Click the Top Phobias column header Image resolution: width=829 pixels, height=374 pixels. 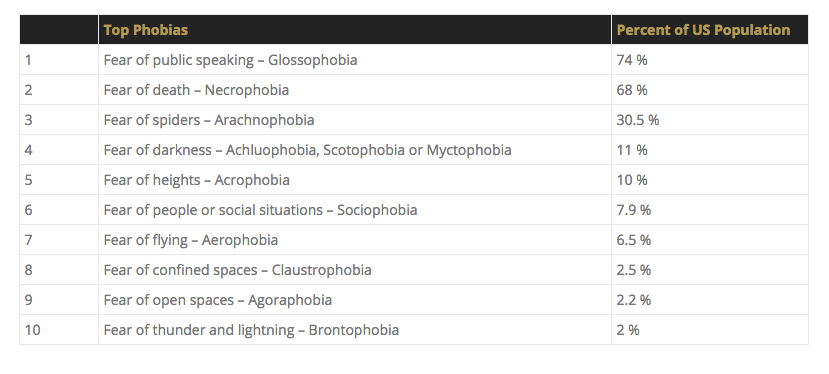[145, 30]
